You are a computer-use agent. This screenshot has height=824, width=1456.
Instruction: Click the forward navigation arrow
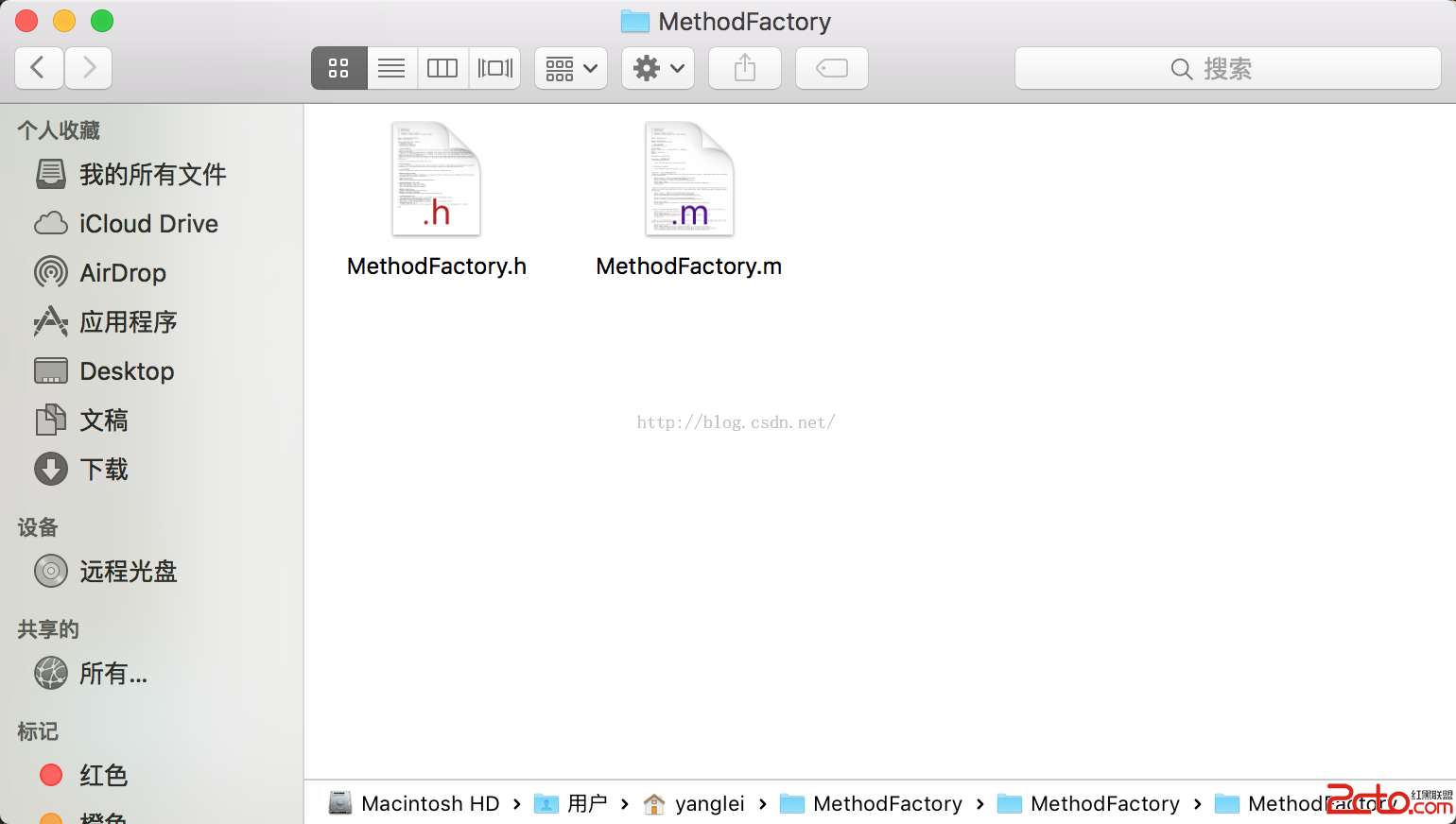[x=89, y=68]
